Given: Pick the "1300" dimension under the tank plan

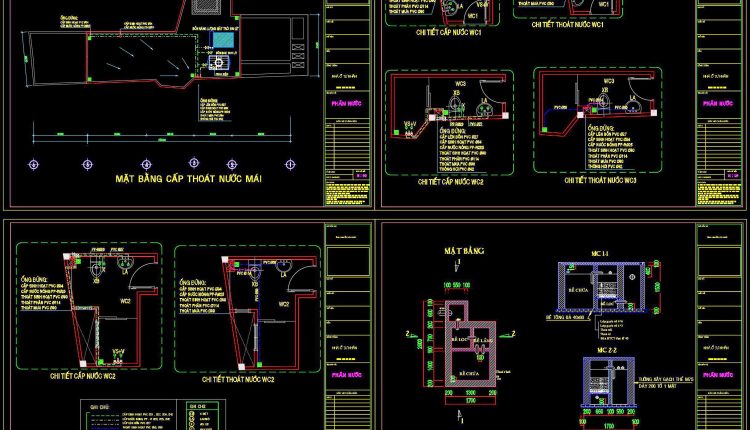Looking at the screenshot, I should pyautogui.click(x=470, y=393).
